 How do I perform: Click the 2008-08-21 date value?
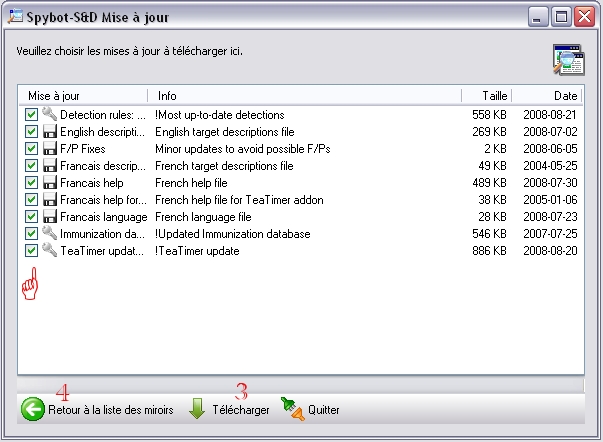tap(550, 115)
